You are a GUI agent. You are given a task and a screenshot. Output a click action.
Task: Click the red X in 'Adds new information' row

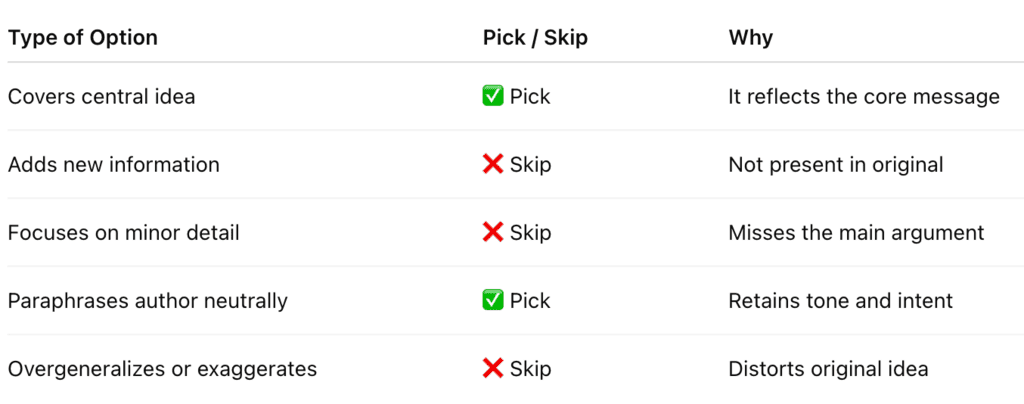pyautogui.click(x=493, y=164)
